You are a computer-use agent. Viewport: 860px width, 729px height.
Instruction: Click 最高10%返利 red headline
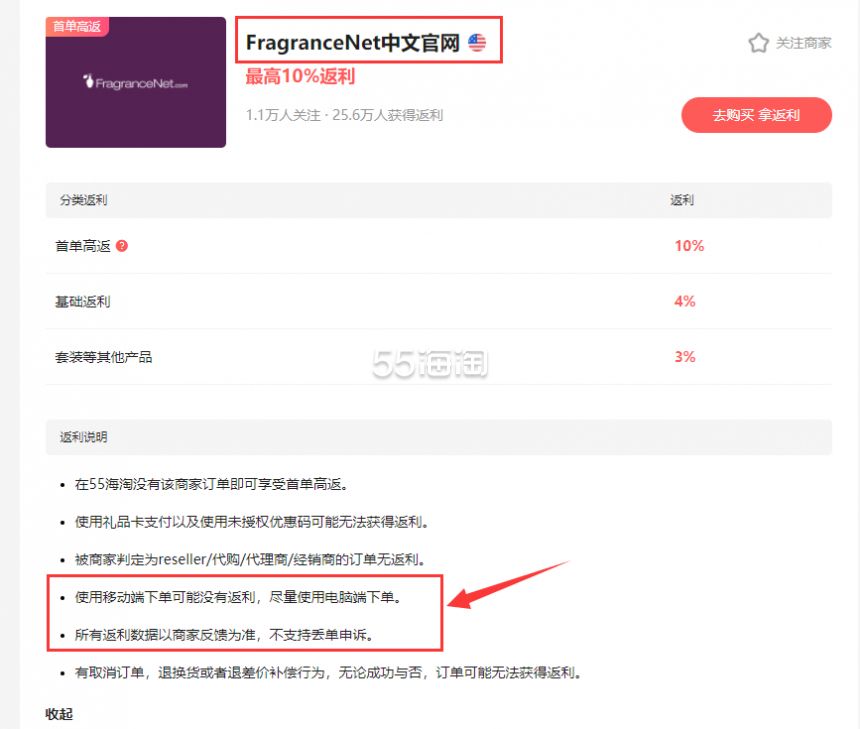[300, 76]
